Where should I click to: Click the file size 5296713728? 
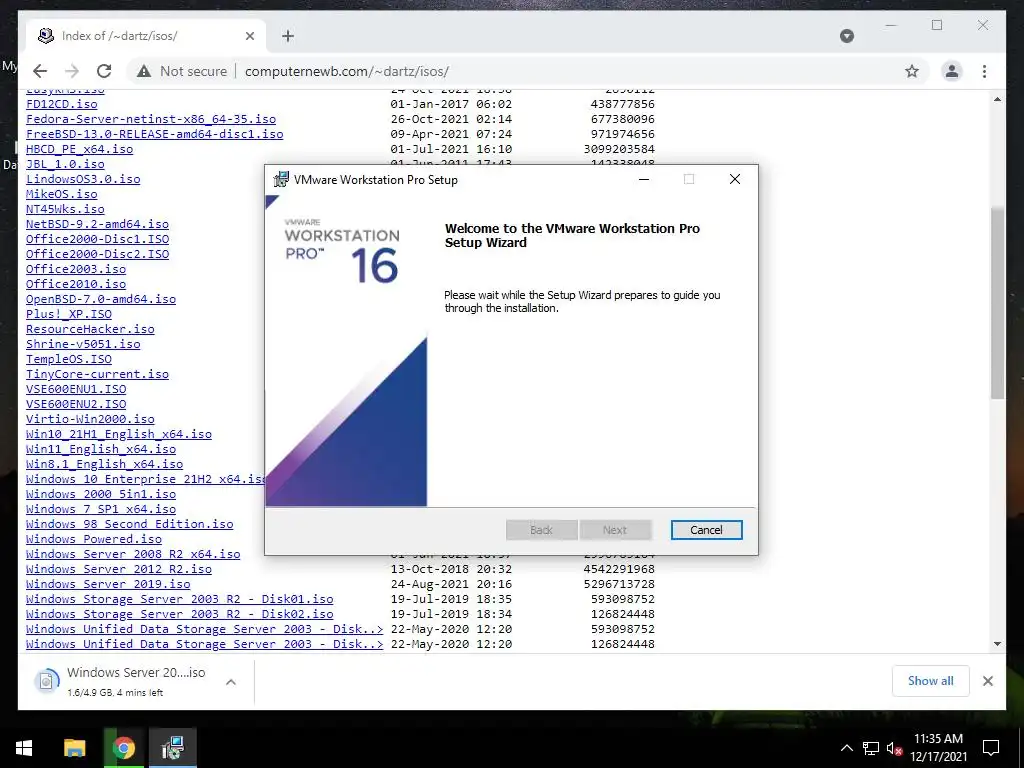pos(619,584)
